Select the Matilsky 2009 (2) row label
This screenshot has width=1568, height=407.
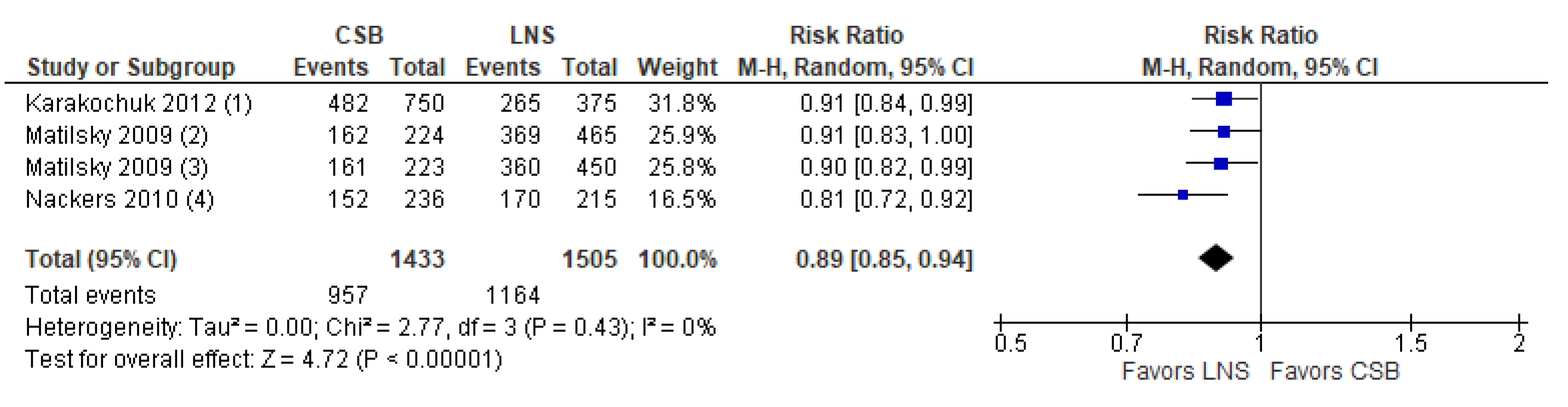tap(116, 135)
